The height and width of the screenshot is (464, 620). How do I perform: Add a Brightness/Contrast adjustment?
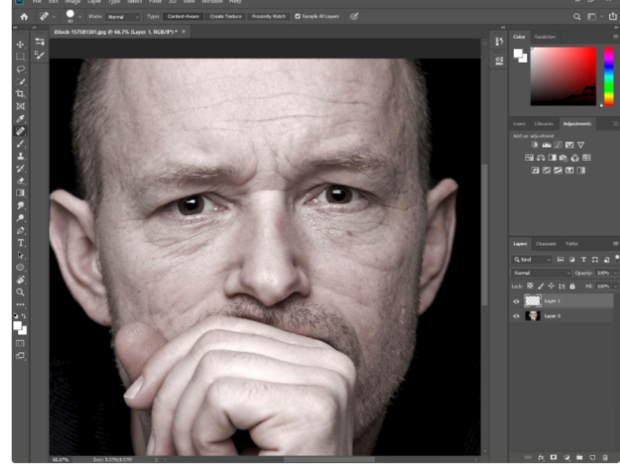535,145
